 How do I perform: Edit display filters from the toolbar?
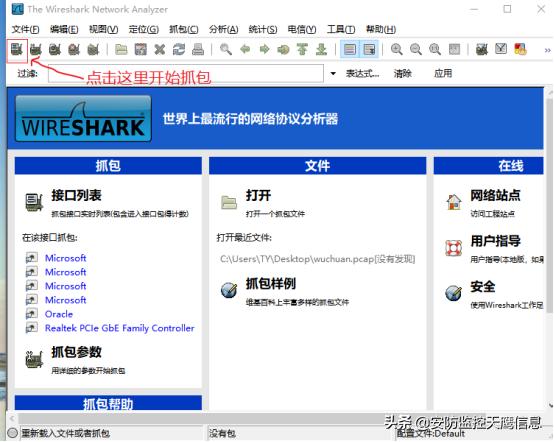[501, 49]
